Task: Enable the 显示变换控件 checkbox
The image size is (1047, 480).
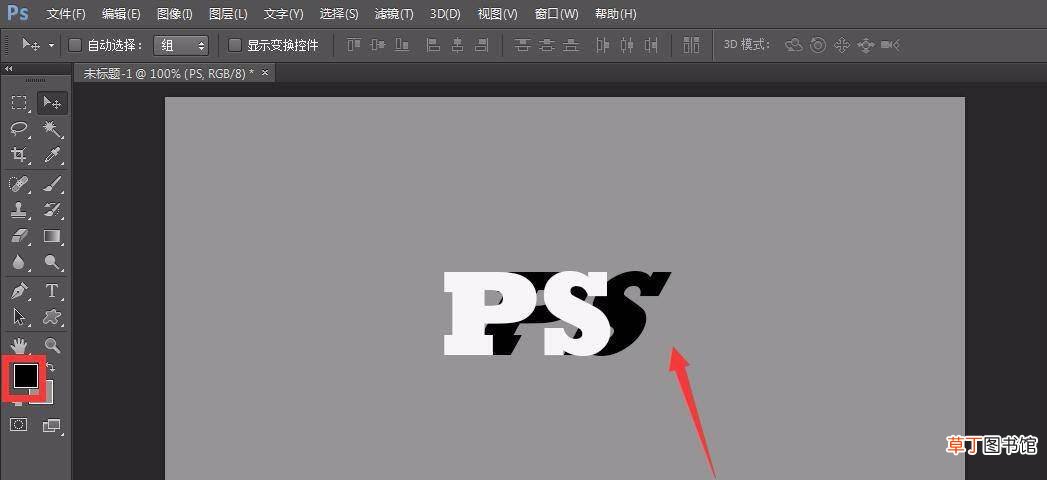Action: pyautogui.click(x=234, y=45)
